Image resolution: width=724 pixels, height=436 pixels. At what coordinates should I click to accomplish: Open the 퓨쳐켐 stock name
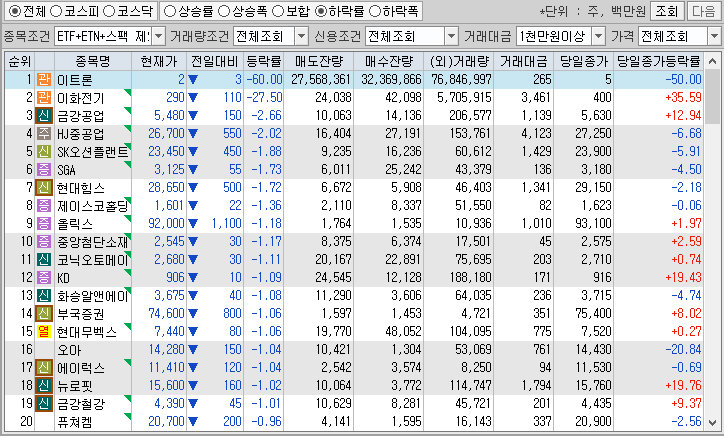(x=75, y=422)
